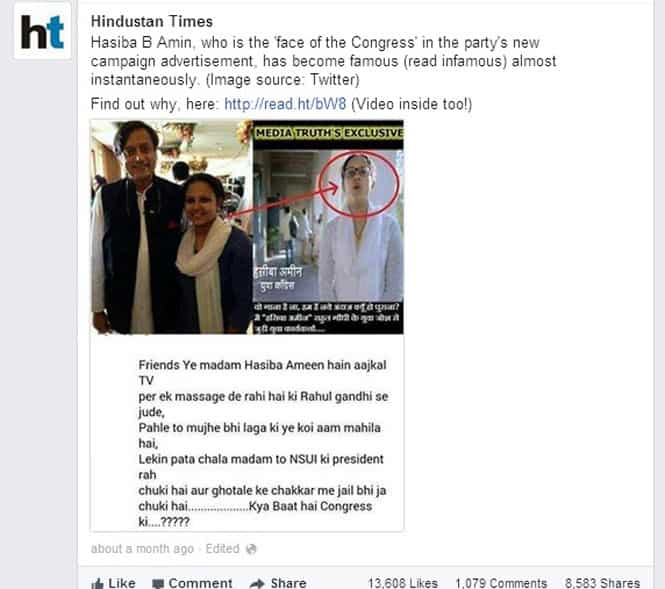Click the Hindustan Times page name

point(152,22)
